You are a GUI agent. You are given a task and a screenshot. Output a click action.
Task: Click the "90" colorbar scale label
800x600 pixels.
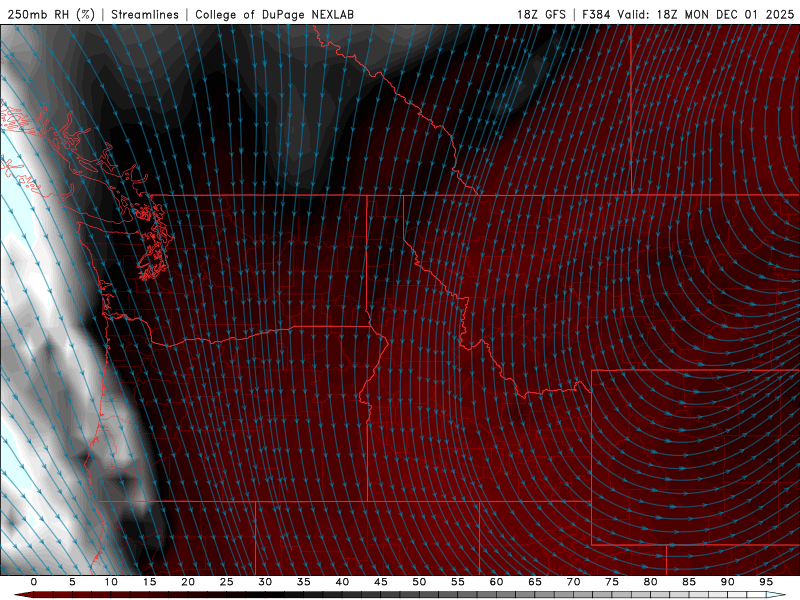coord(727,582)
